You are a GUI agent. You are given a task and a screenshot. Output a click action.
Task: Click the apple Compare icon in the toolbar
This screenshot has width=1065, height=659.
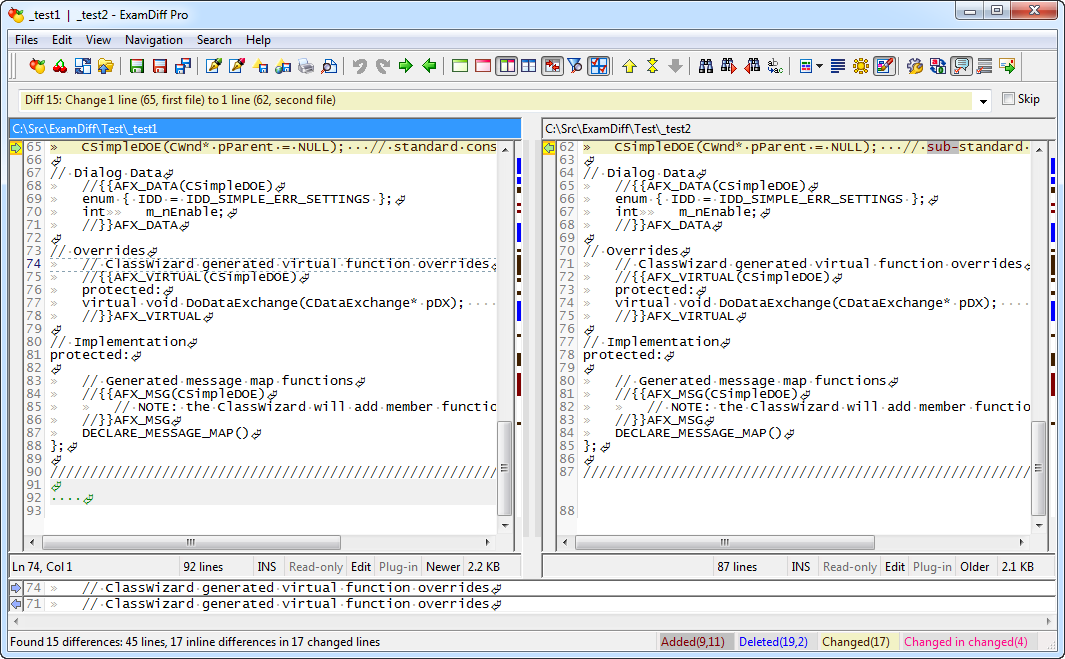click(x=37, y=66)
